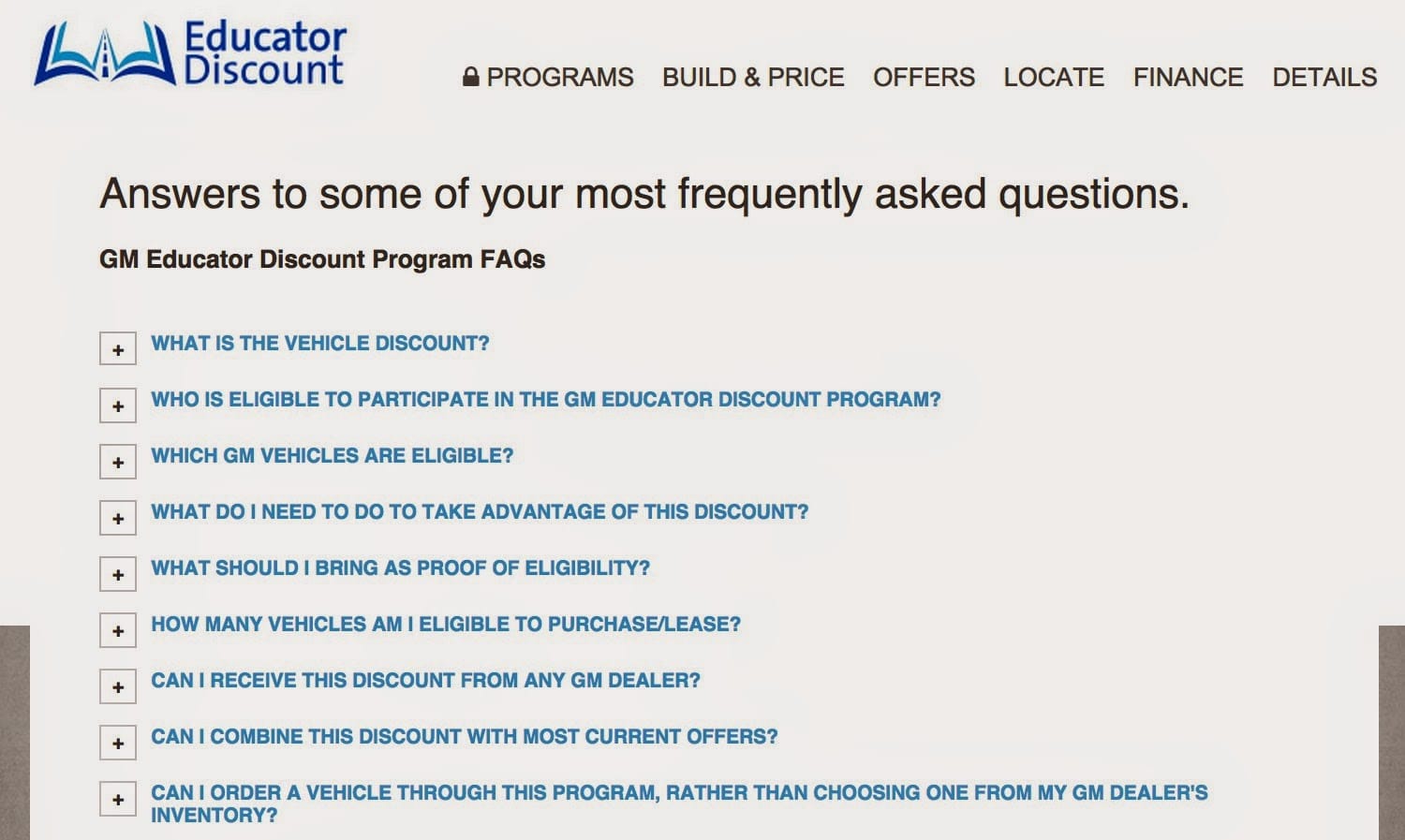Open the Programs menu item
Image resolution: width=1405 pixels, height=840 pixels.
pyautogui.click(x=560, y=77)
